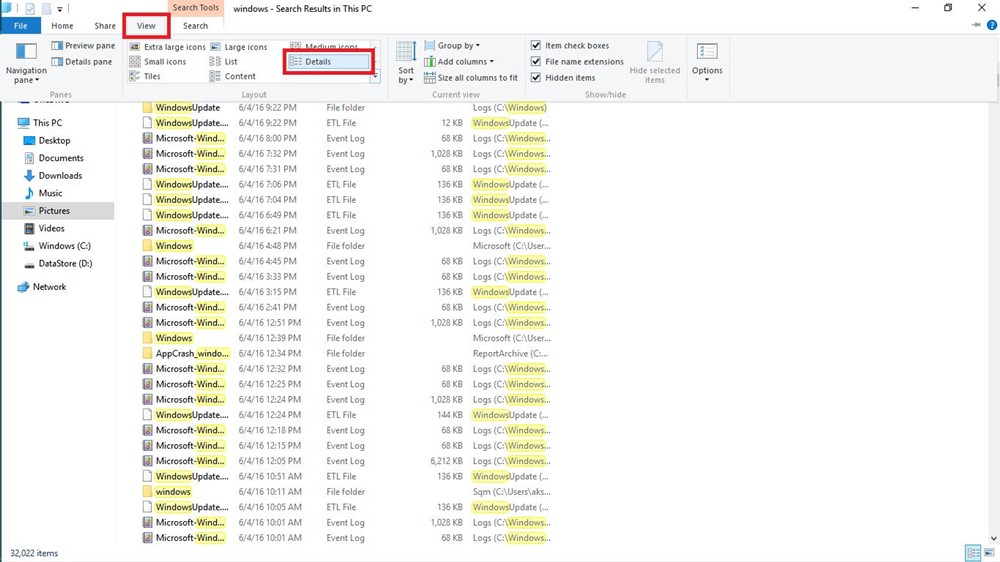1000x562 pixels.
Task: Choose the Tiles layout
Action: click(145, 77)
